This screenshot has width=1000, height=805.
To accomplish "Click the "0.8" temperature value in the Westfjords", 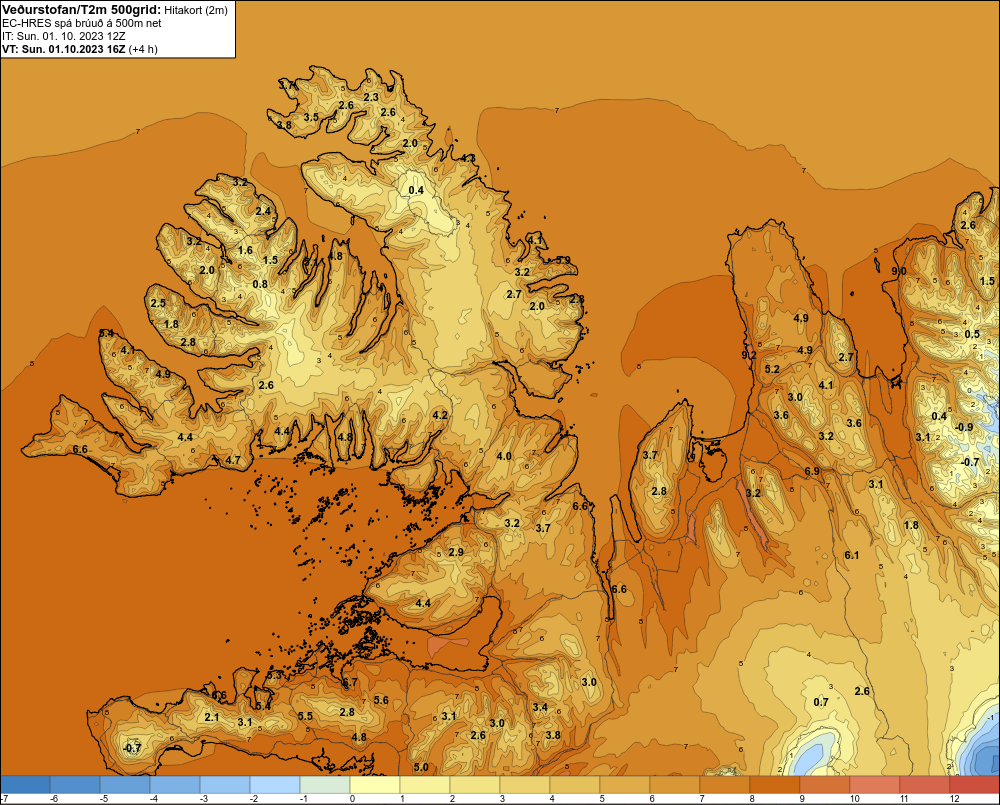I will [x=260, y=284].
